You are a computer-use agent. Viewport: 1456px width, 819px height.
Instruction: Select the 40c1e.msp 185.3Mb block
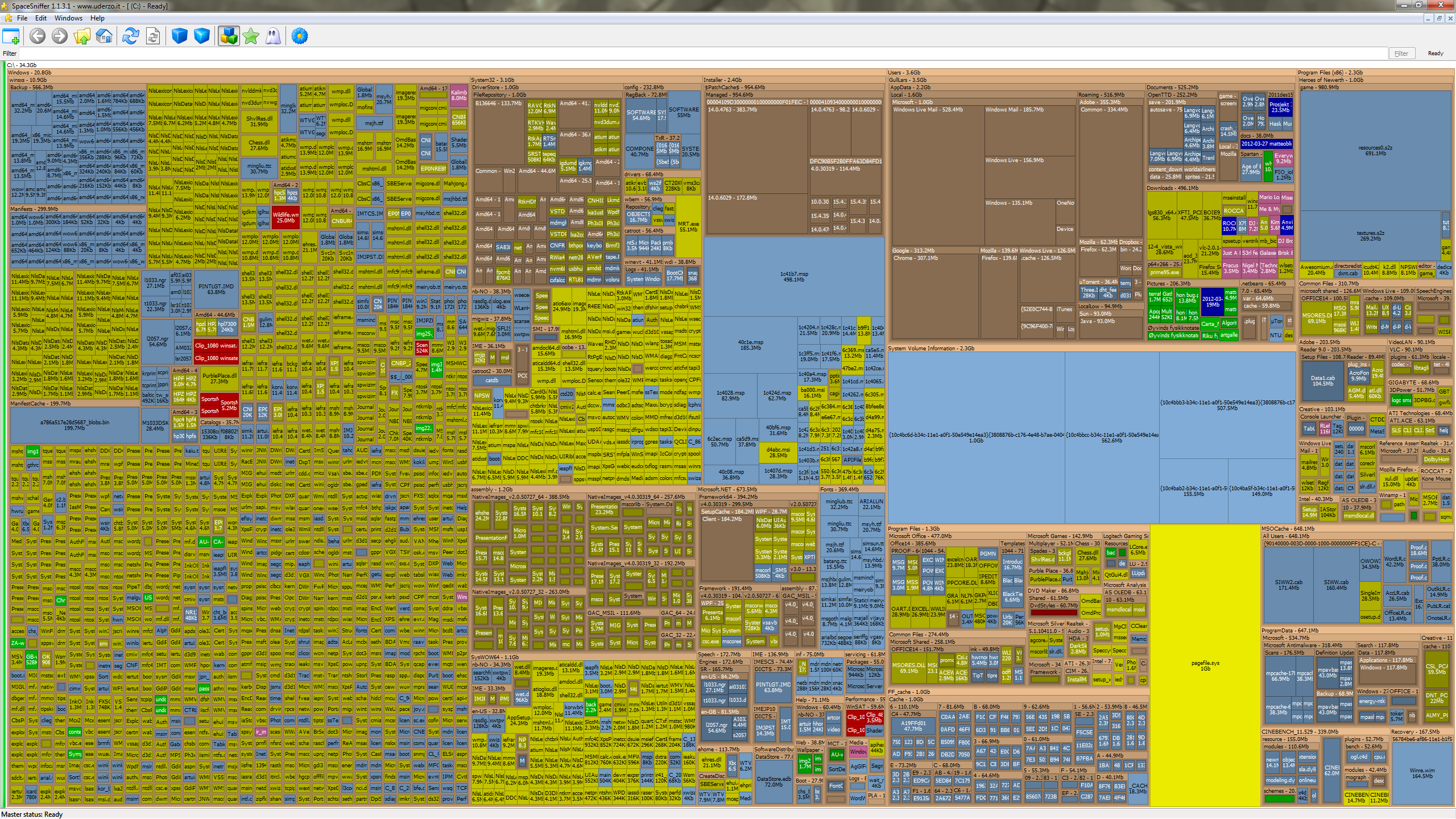pyautogui.click(x=750, y=345)
